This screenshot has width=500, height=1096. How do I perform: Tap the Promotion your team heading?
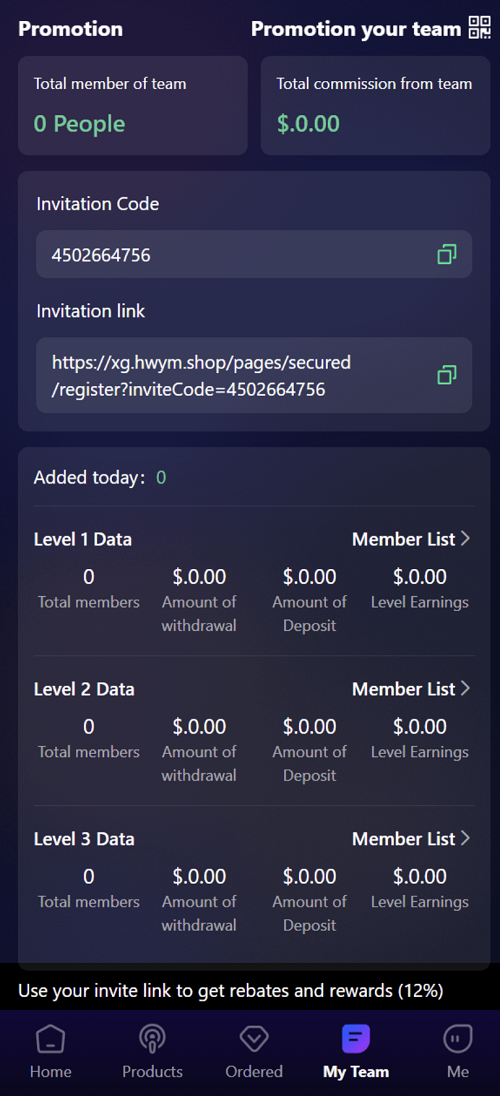pyautogui.click(x=357, y=29)
